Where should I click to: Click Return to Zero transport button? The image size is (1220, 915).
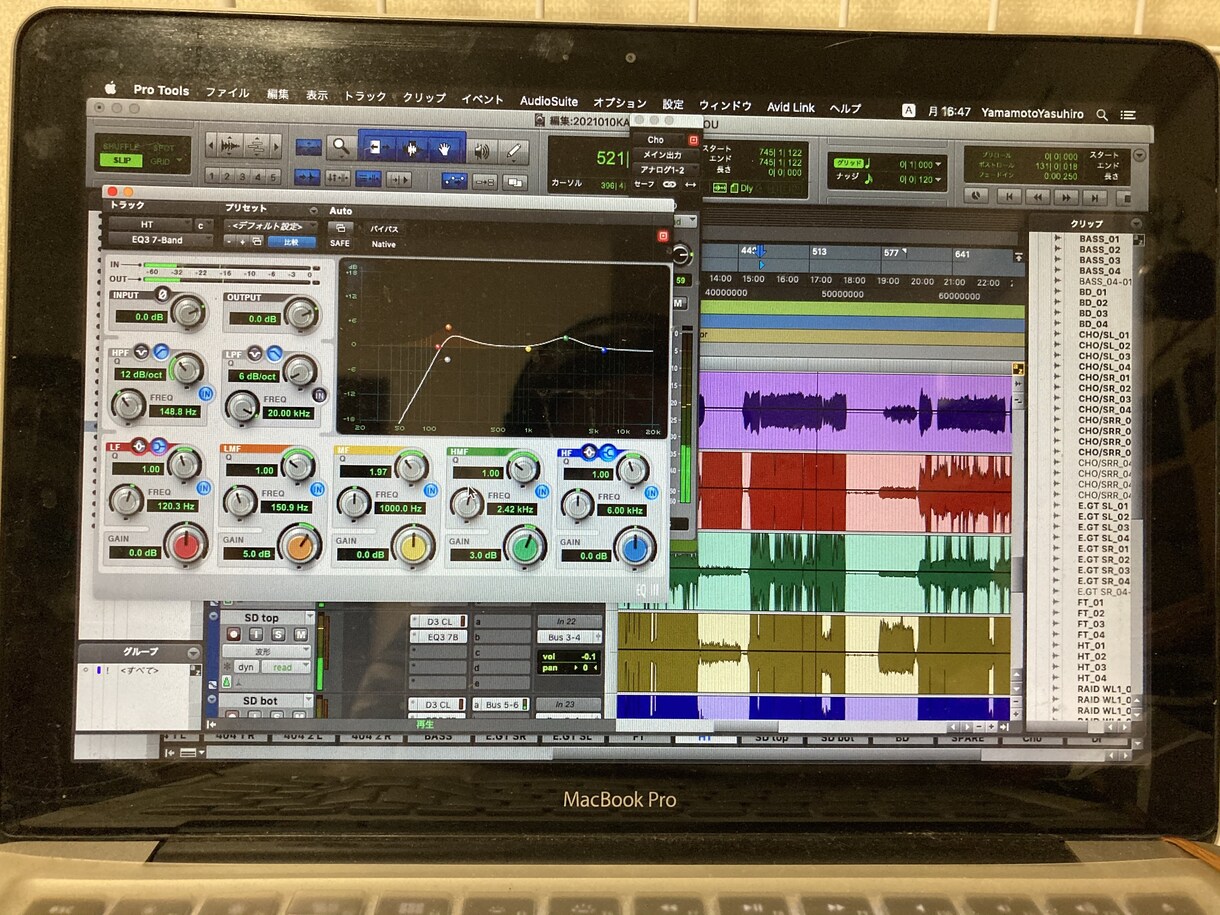(1009, 197)
